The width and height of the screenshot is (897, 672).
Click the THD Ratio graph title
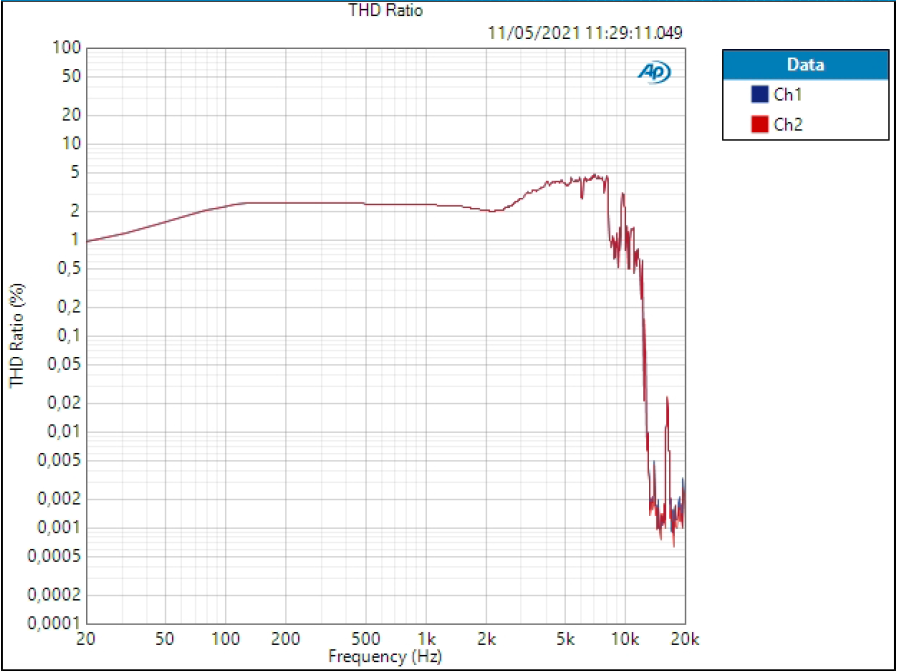pos(386,10)
